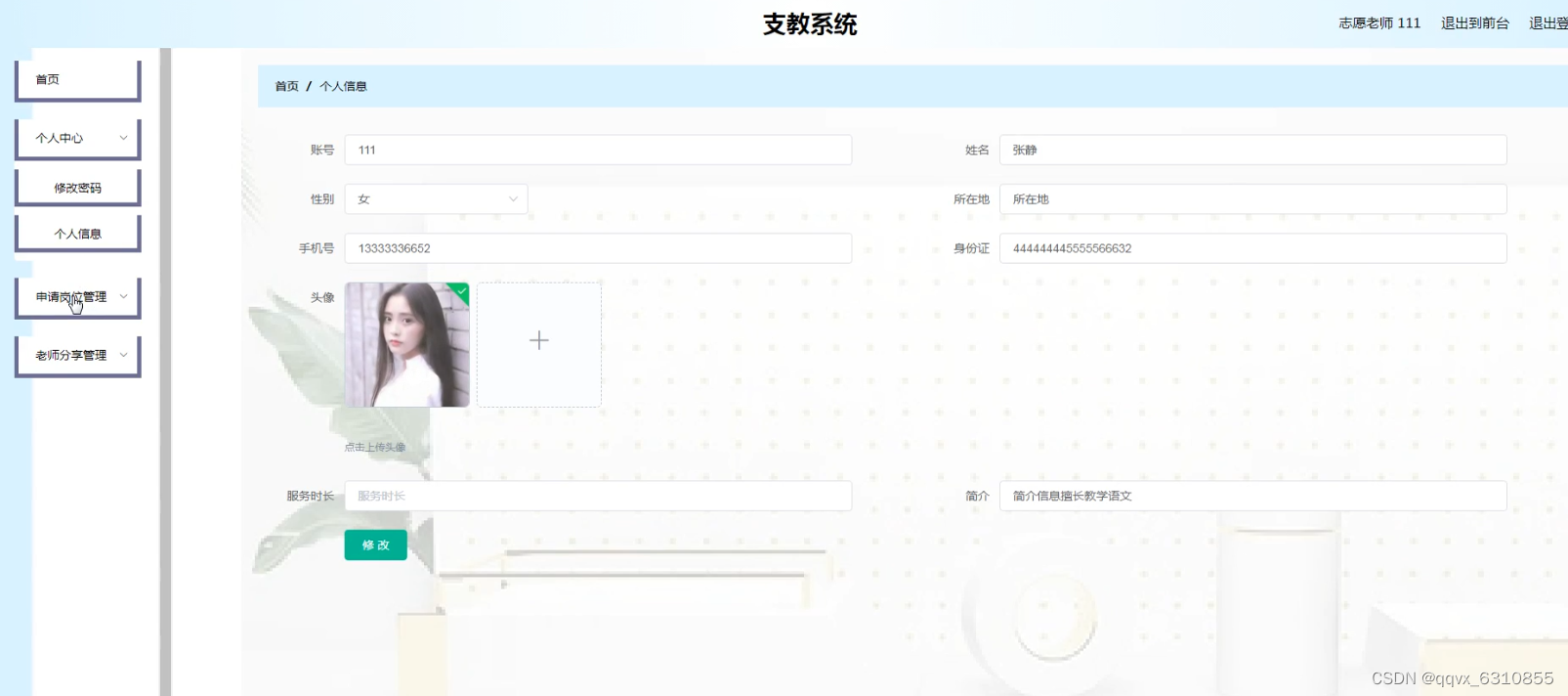
Task: Focus the 简介 input field
Action: 1252,496
